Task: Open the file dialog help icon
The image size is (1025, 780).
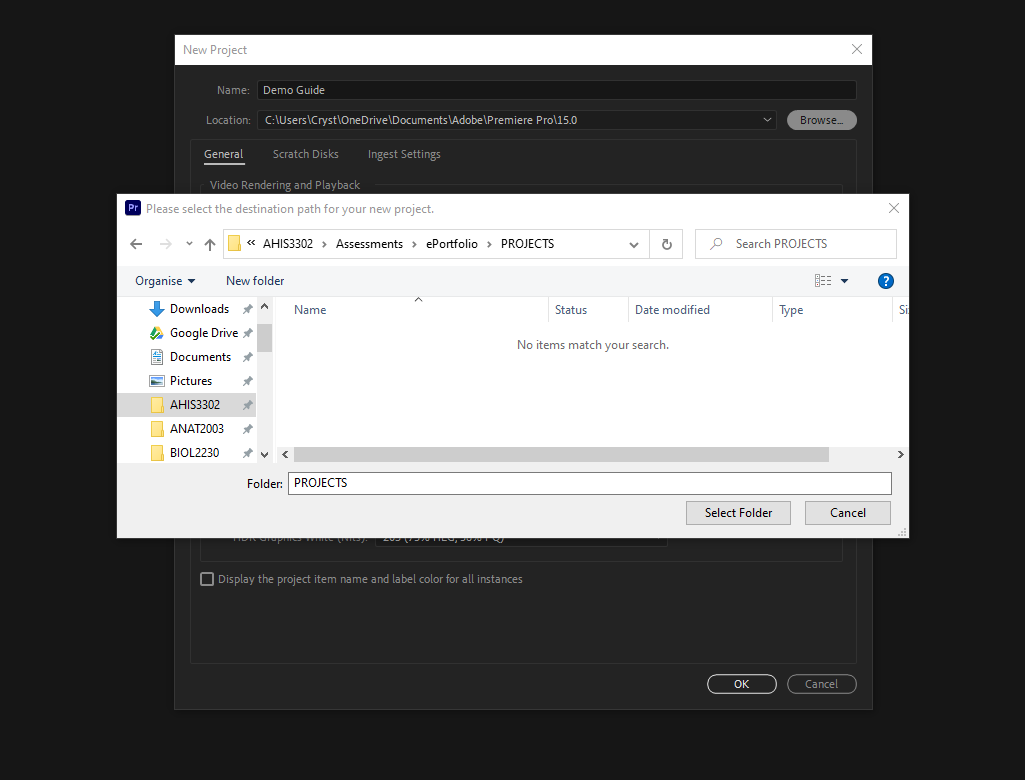Action: point(886,281)
